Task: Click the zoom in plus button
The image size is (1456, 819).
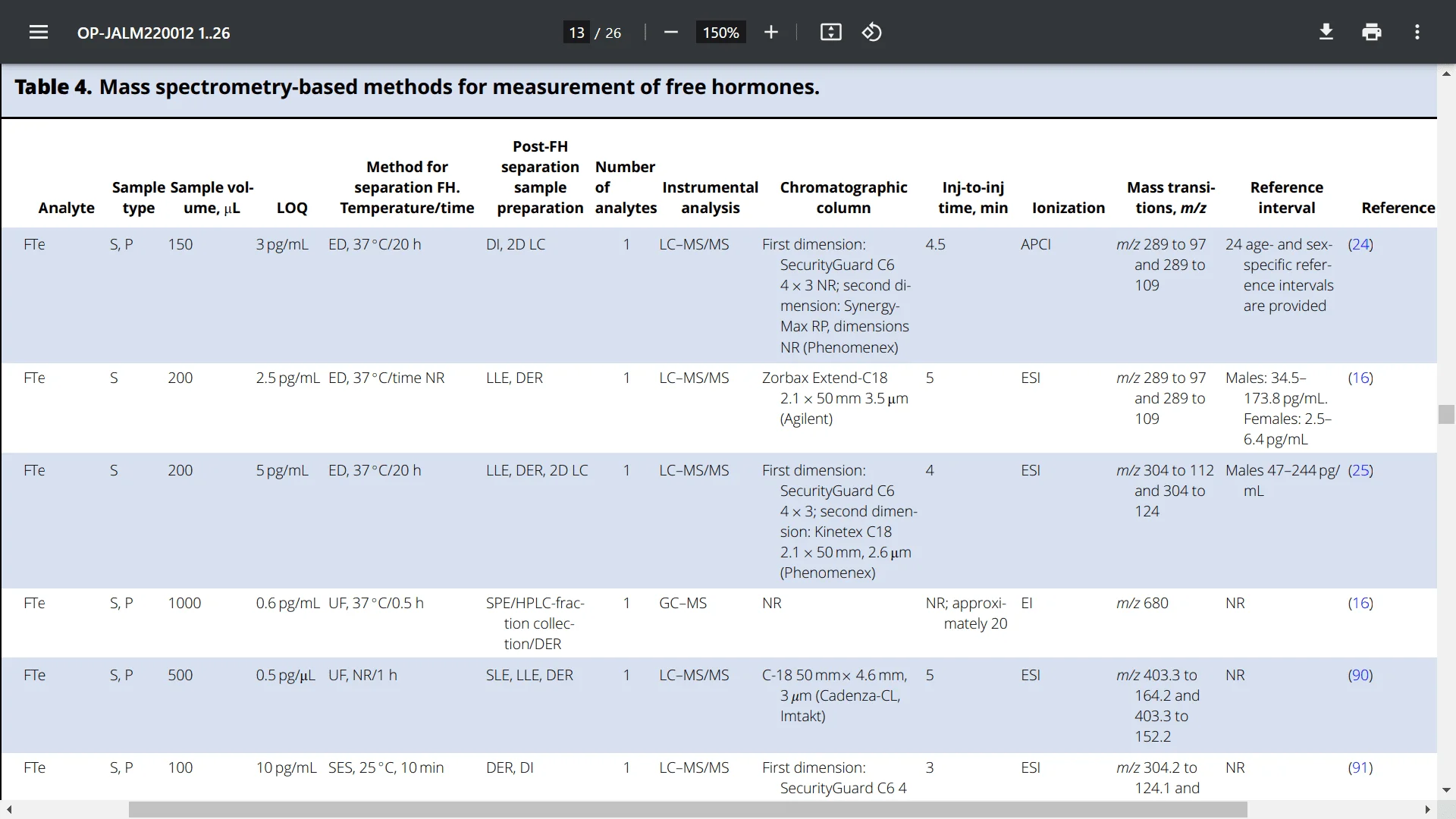Action: 771,32
